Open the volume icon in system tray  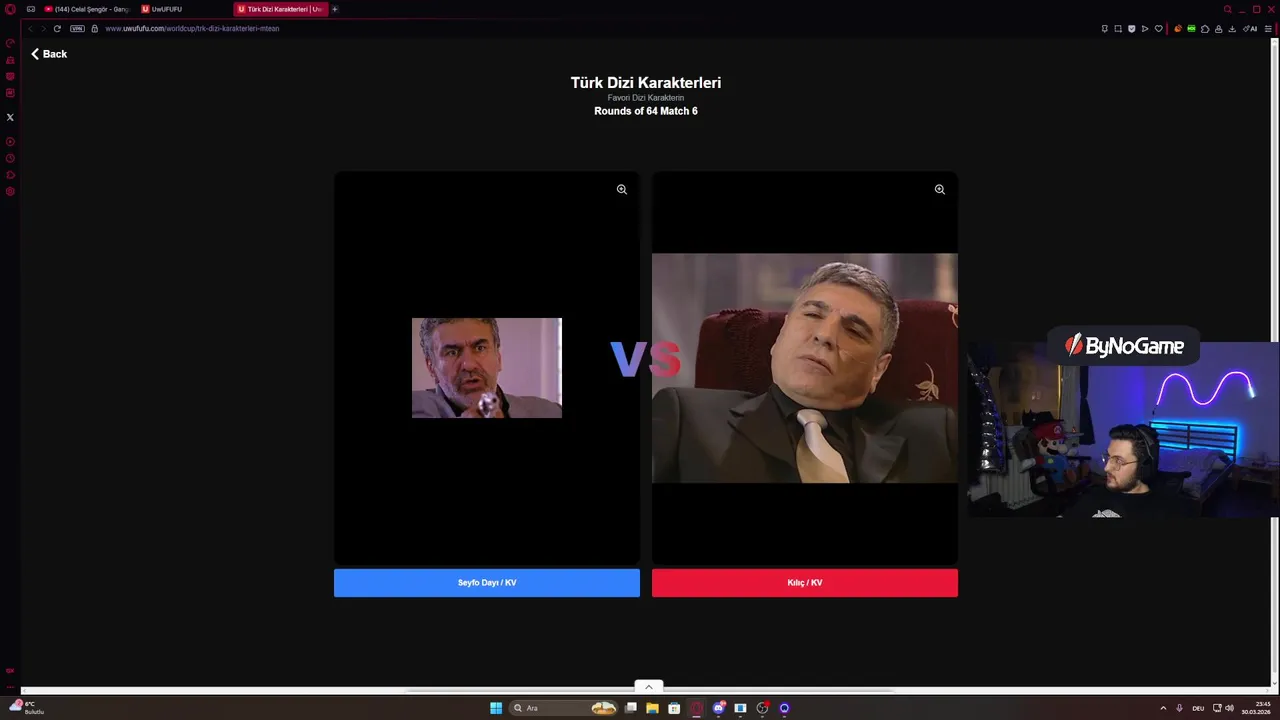1229,708
